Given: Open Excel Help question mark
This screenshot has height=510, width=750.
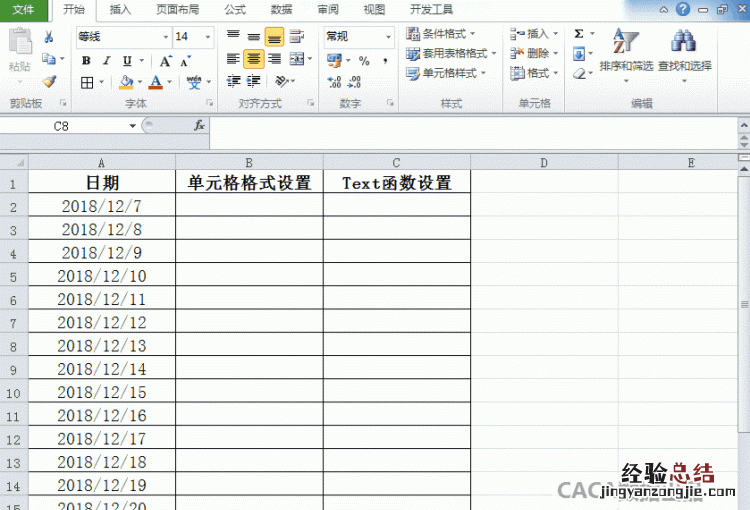Looking at the screenshot, I should coord(683,9).
